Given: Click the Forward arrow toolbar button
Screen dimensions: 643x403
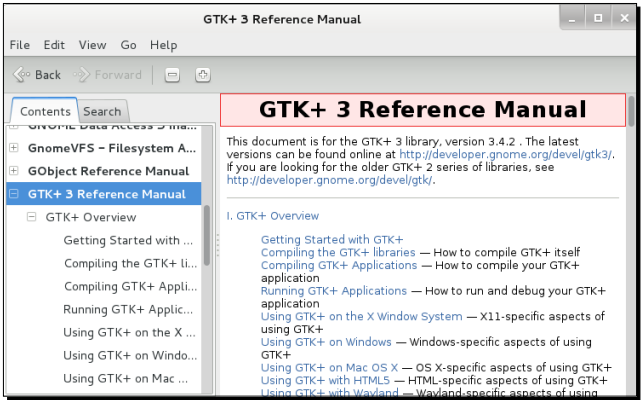Looking at the screenshot, I should coord(108,75).
